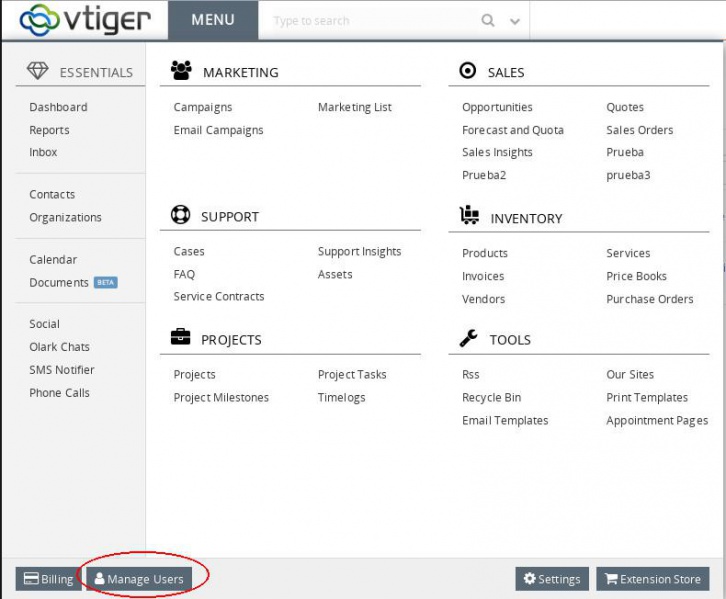Click the Support lifebuoy icon
Screen dimensions: 726x599
coord(181,216)
